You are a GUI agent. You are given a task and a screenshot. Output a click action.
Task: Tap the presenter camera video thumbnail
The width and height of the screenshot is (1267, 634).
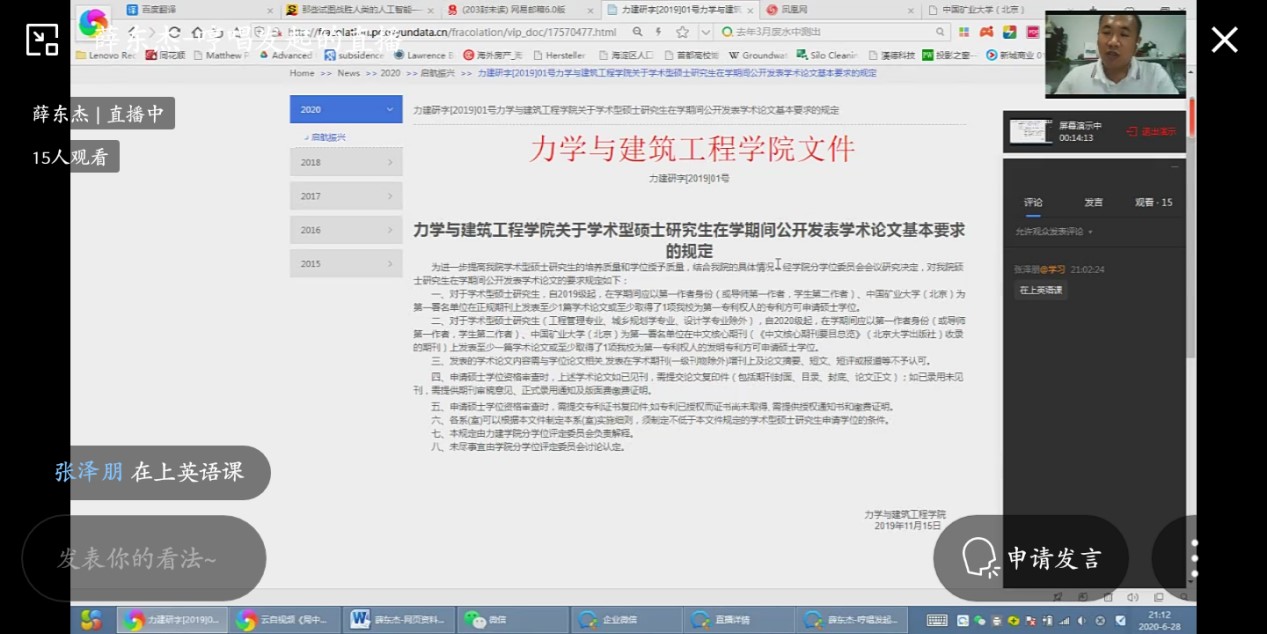tap(1115, 54)
